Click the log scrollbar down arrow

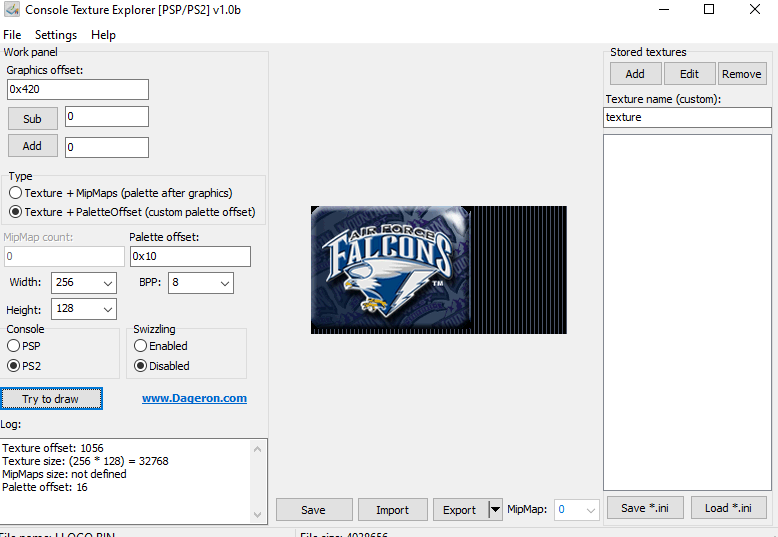tap(258, 515)
